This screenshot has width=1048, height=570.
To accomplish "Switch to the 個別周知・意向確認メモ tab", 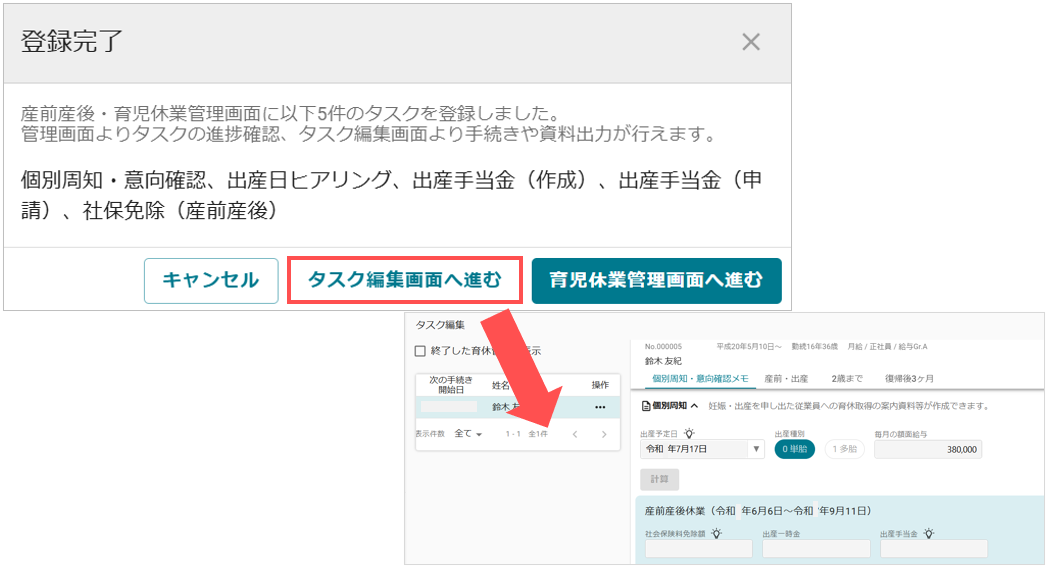I will click(700, 379).
